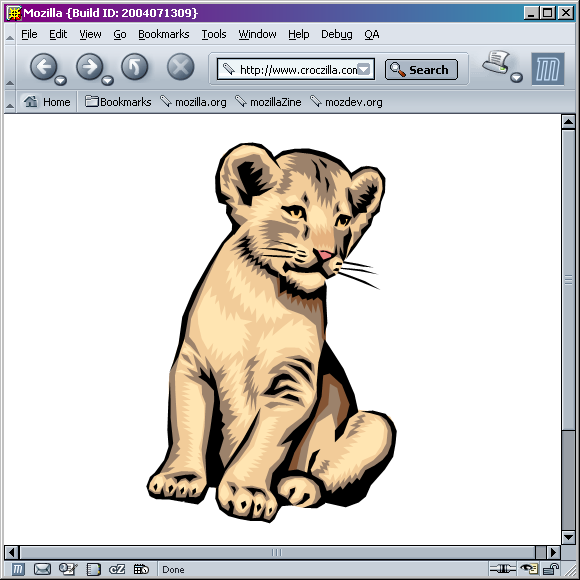
Task: Click the Print icon in the toolbar
Action: click(x=496, y=63)
